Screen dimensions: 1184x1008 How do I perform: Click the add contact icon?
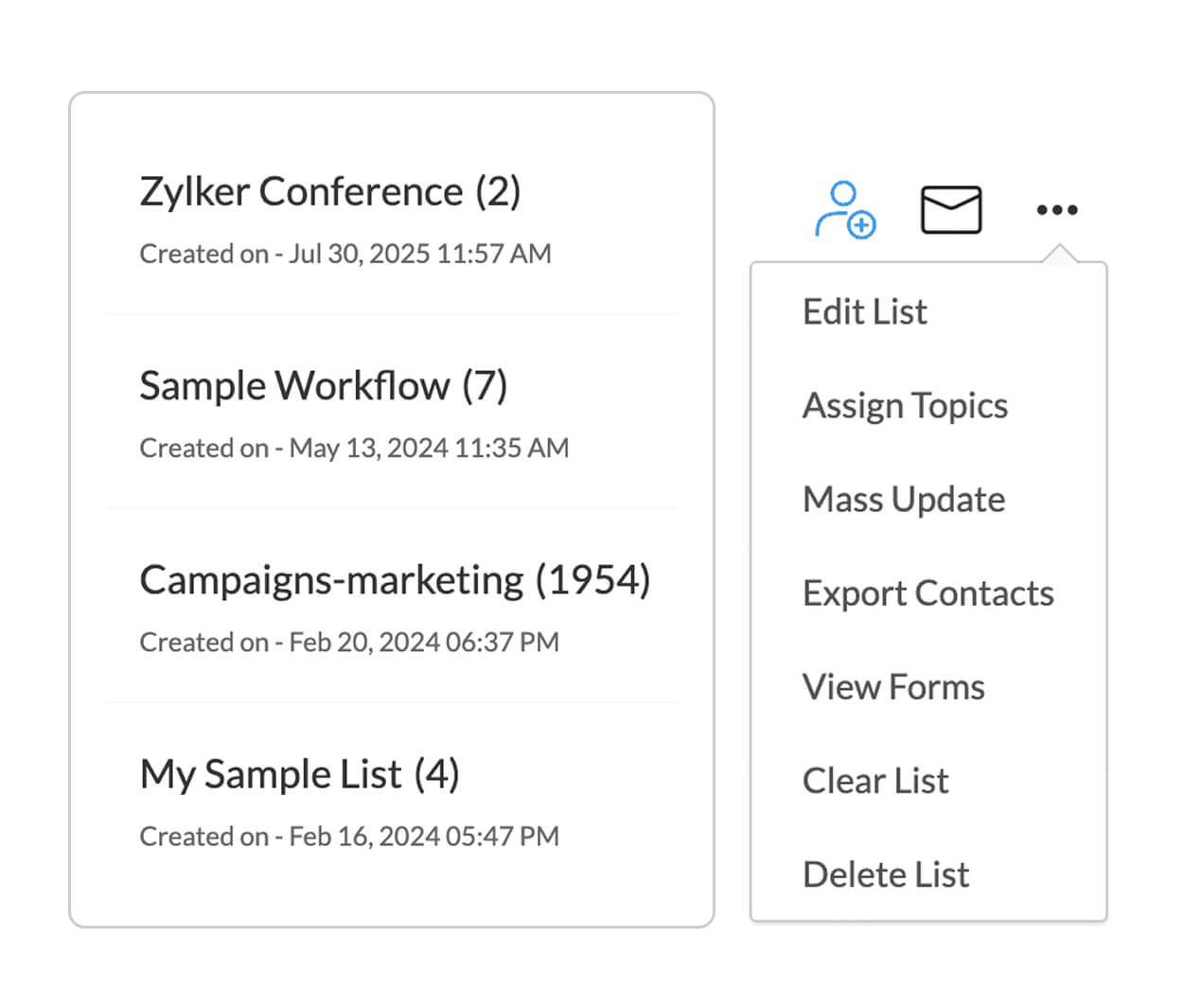tap(844, 210)
